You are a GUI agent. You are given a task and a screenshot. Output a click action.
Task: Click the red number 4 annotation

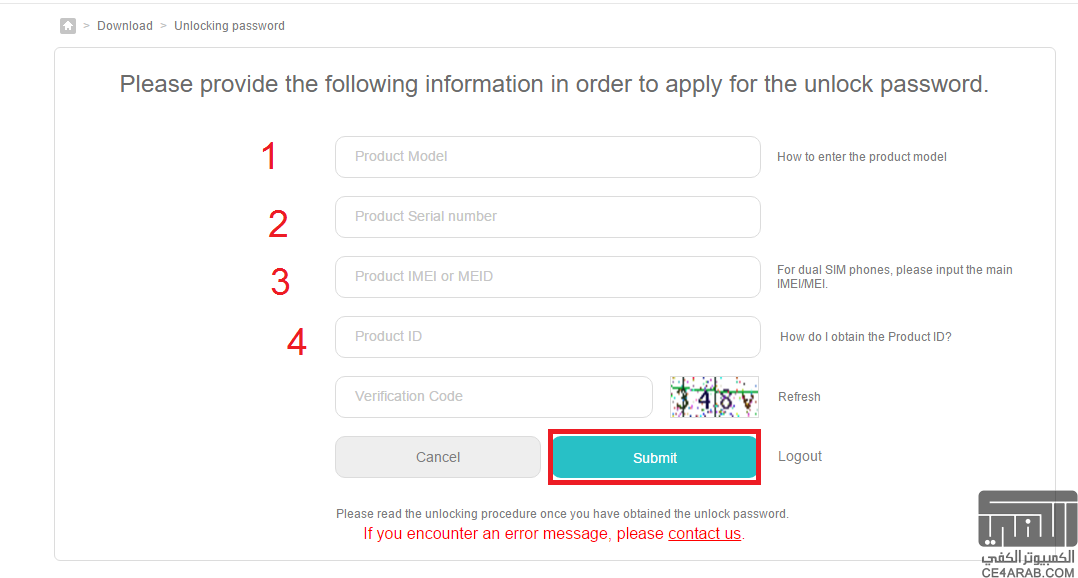tap(296, 342)
